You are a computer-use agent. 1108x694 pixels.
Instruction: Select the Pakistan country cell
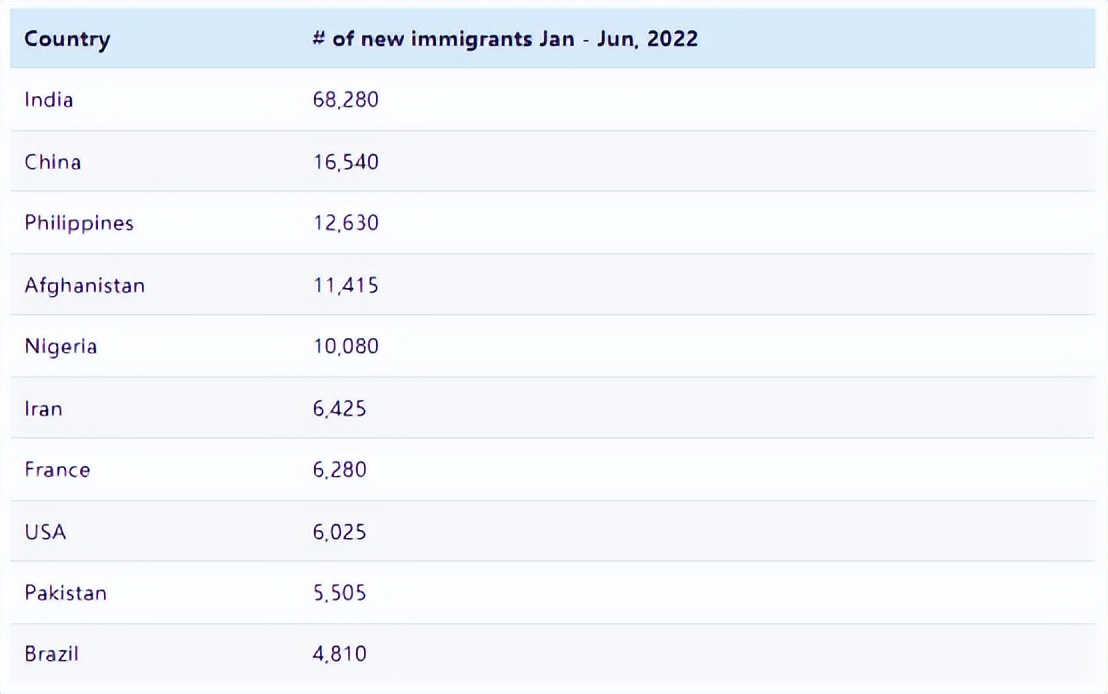[x=65, y=593]
